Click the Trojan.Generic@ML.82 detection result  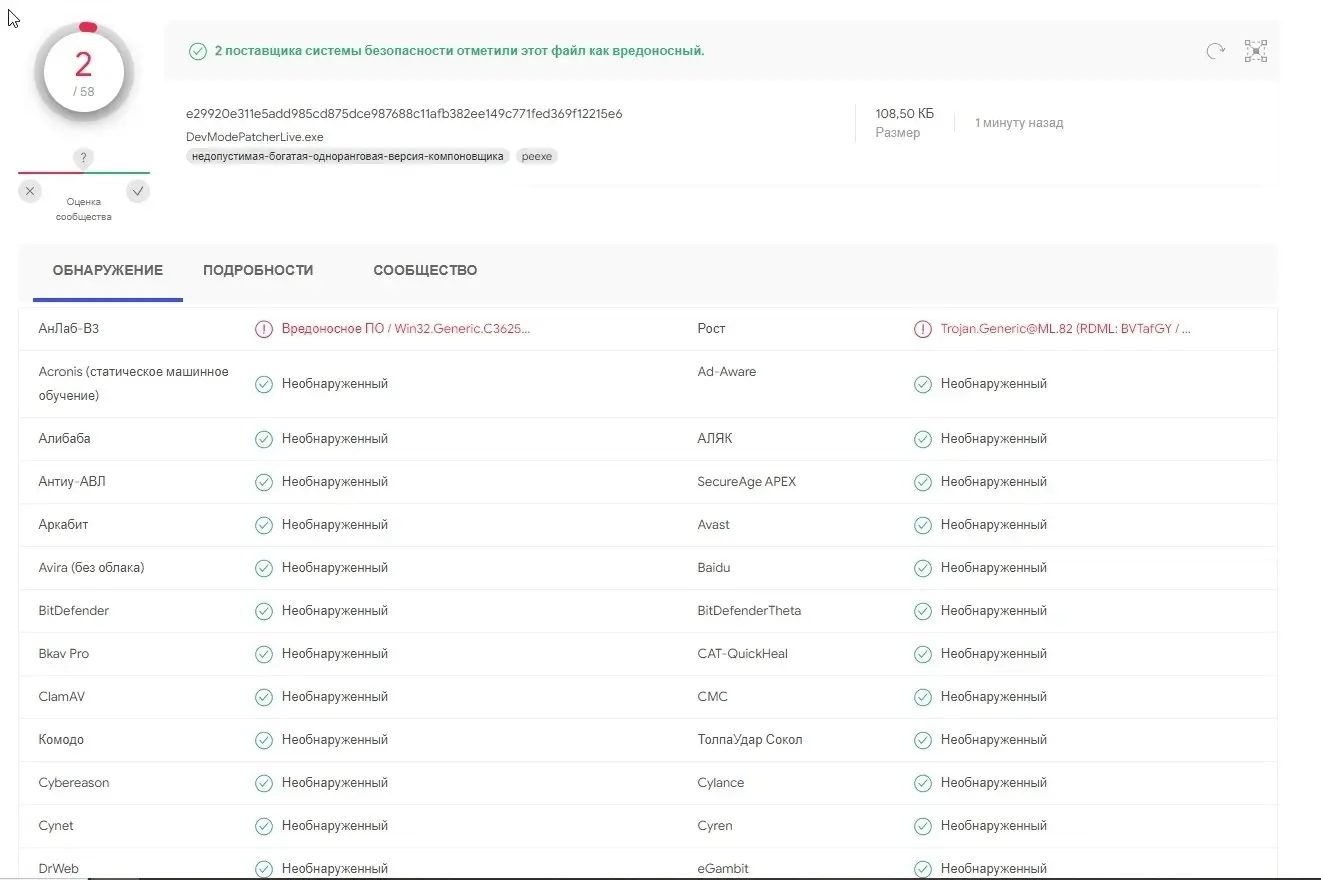point(1066,328)
